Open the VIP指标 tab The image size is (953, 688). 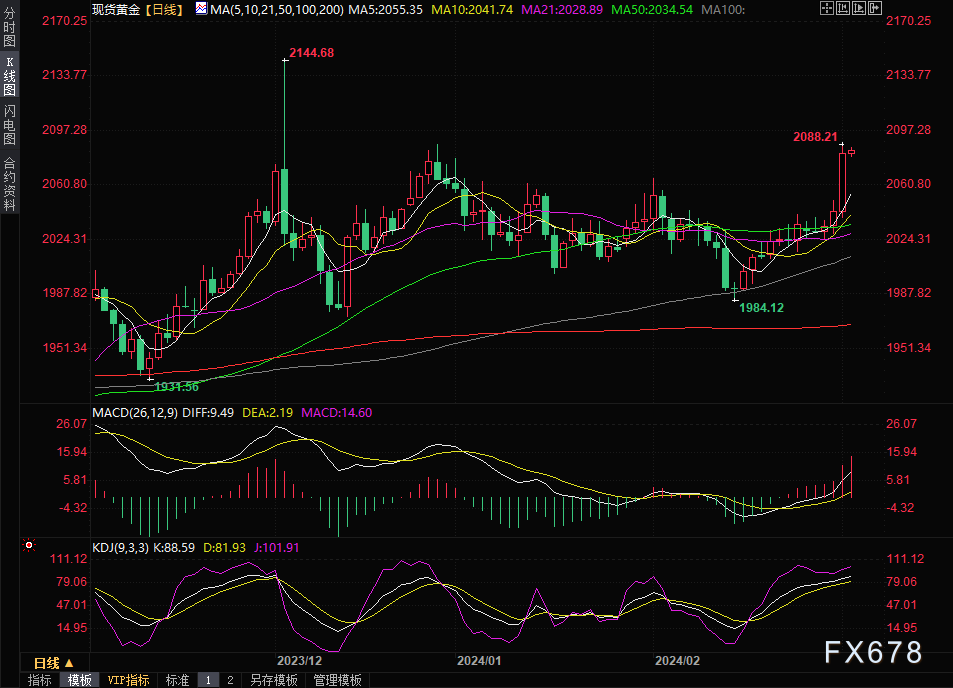click(x=128, y=680)
